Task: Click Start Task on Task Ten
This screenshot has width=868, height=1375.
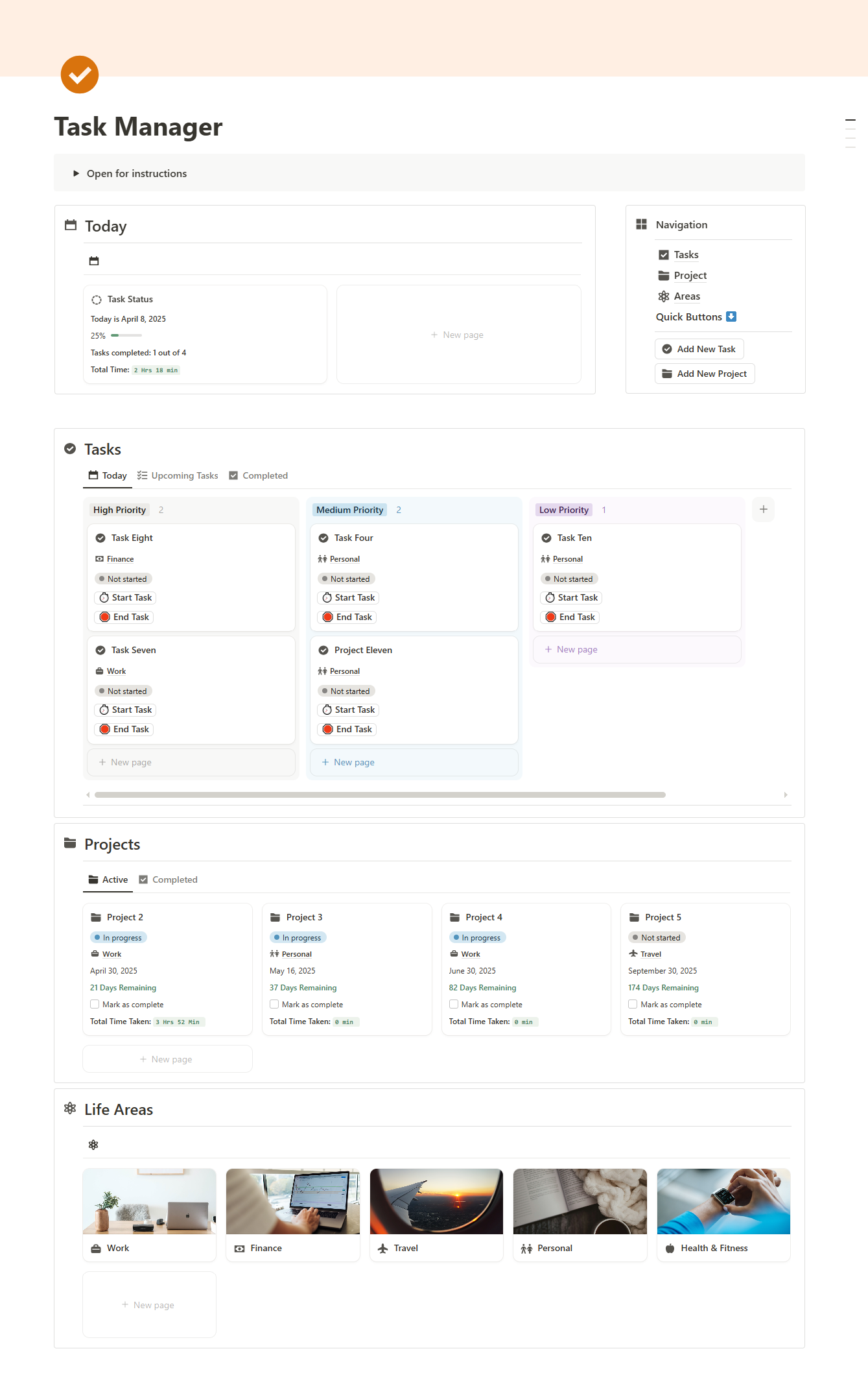Action: point(572,597)
